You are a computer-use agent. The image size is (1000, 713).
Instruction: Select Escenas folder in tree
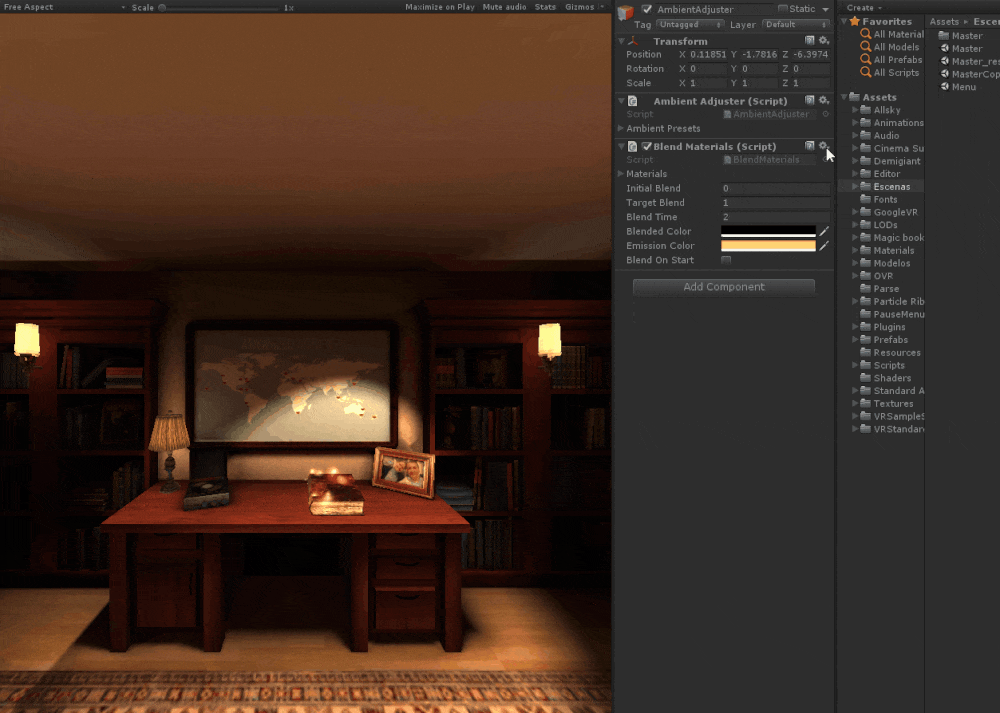[x=885, y=186]
